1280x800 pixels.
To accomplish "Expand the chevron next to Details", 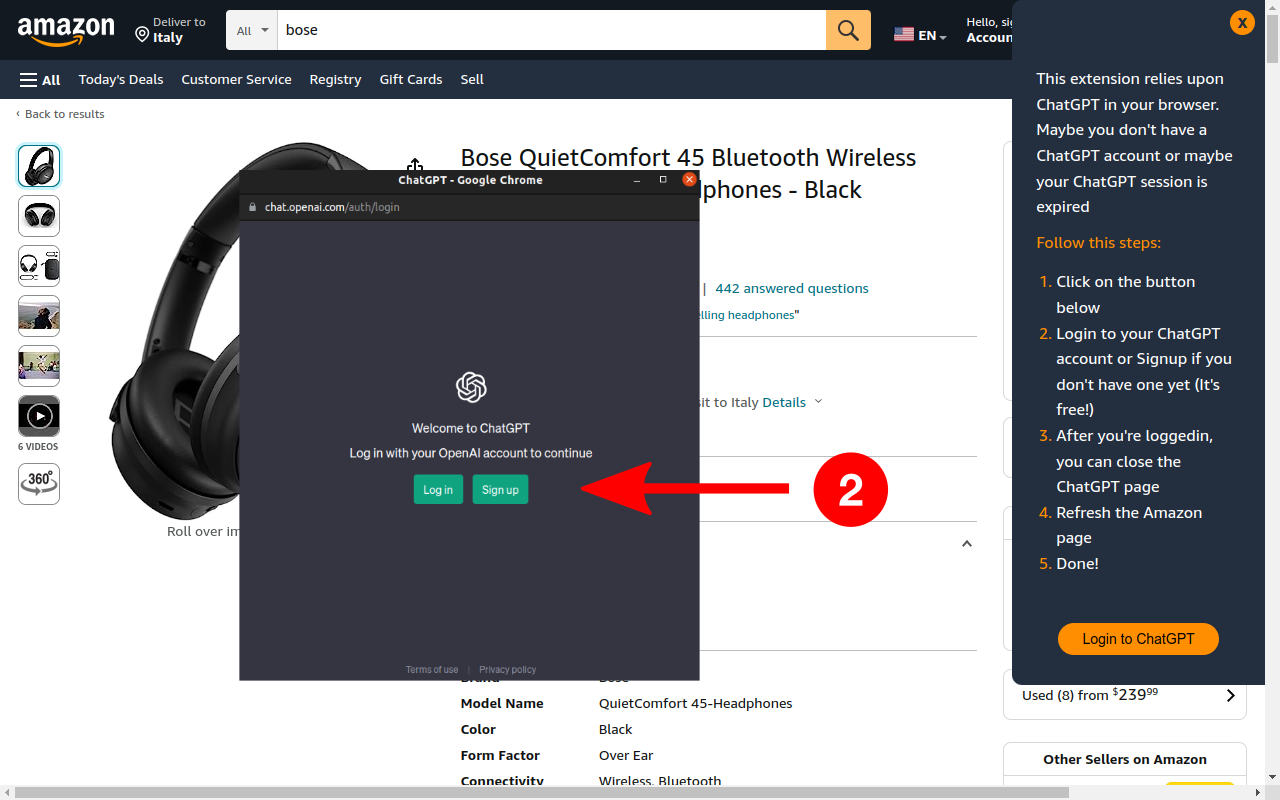I will (818, 402).
